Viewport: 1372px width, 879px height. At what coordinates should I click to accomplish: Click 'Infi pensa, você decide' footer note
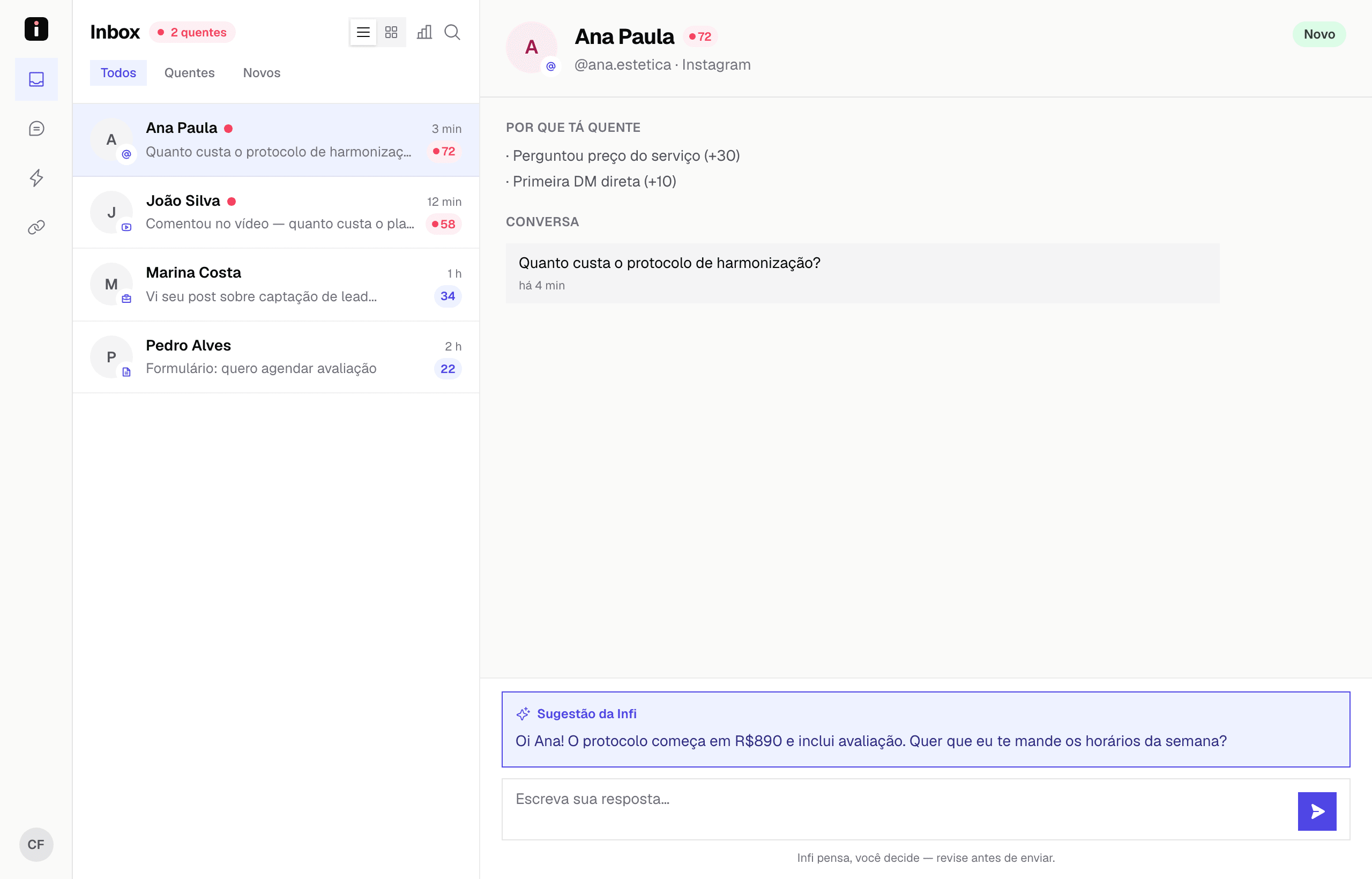coord(926,858)
